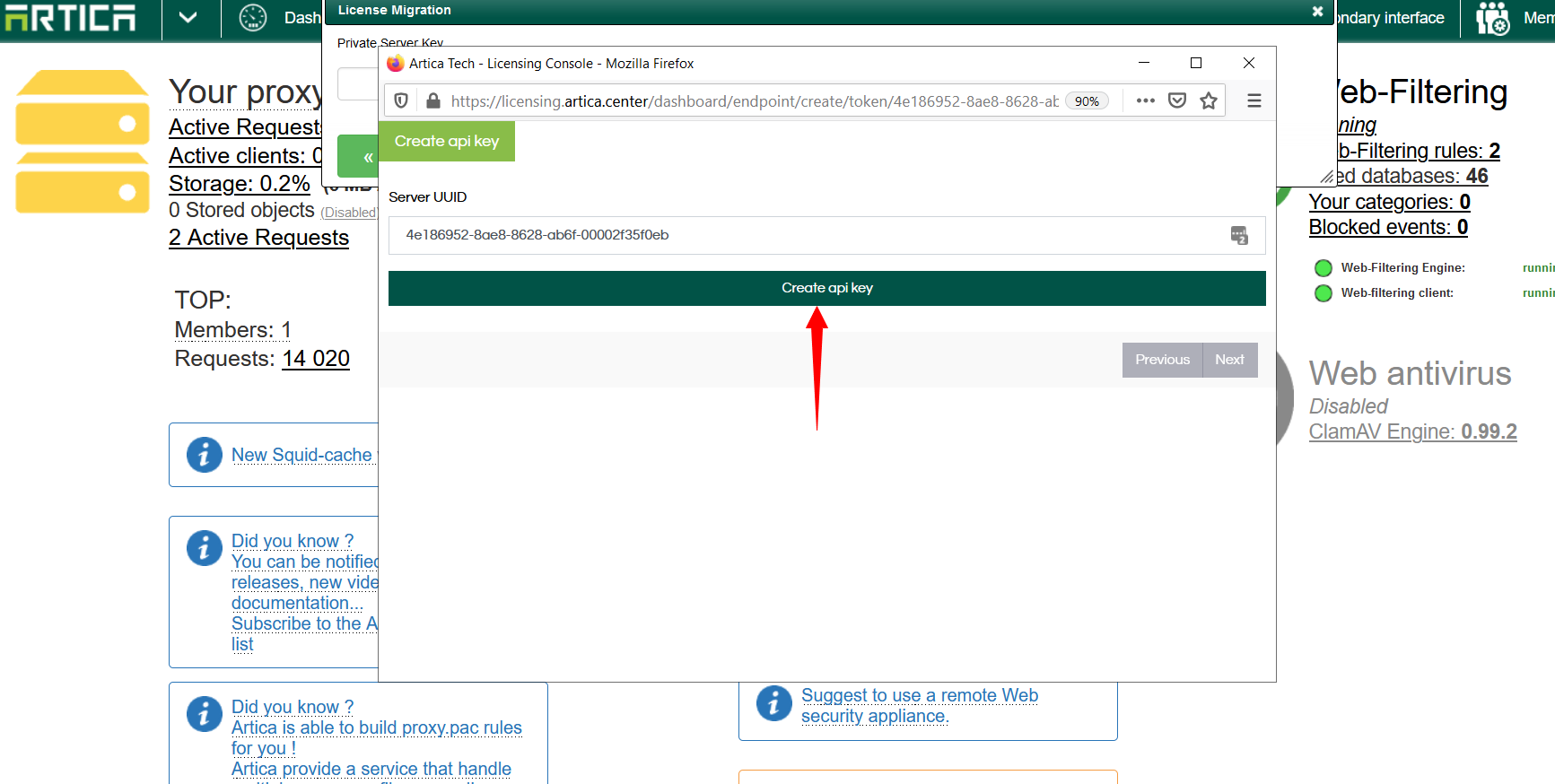Expand the chevron dropdown next to the Artica logo
The width and height of the screenshot is (1555, 784).
coord(188,18)
